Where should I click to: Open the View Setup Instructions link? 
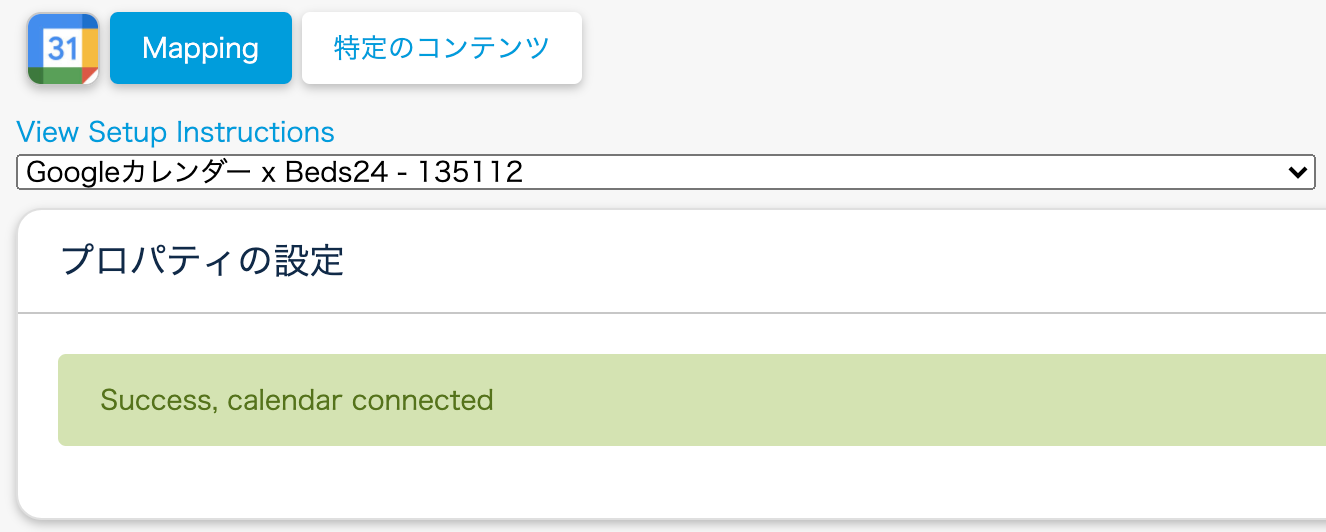[175, 132]
